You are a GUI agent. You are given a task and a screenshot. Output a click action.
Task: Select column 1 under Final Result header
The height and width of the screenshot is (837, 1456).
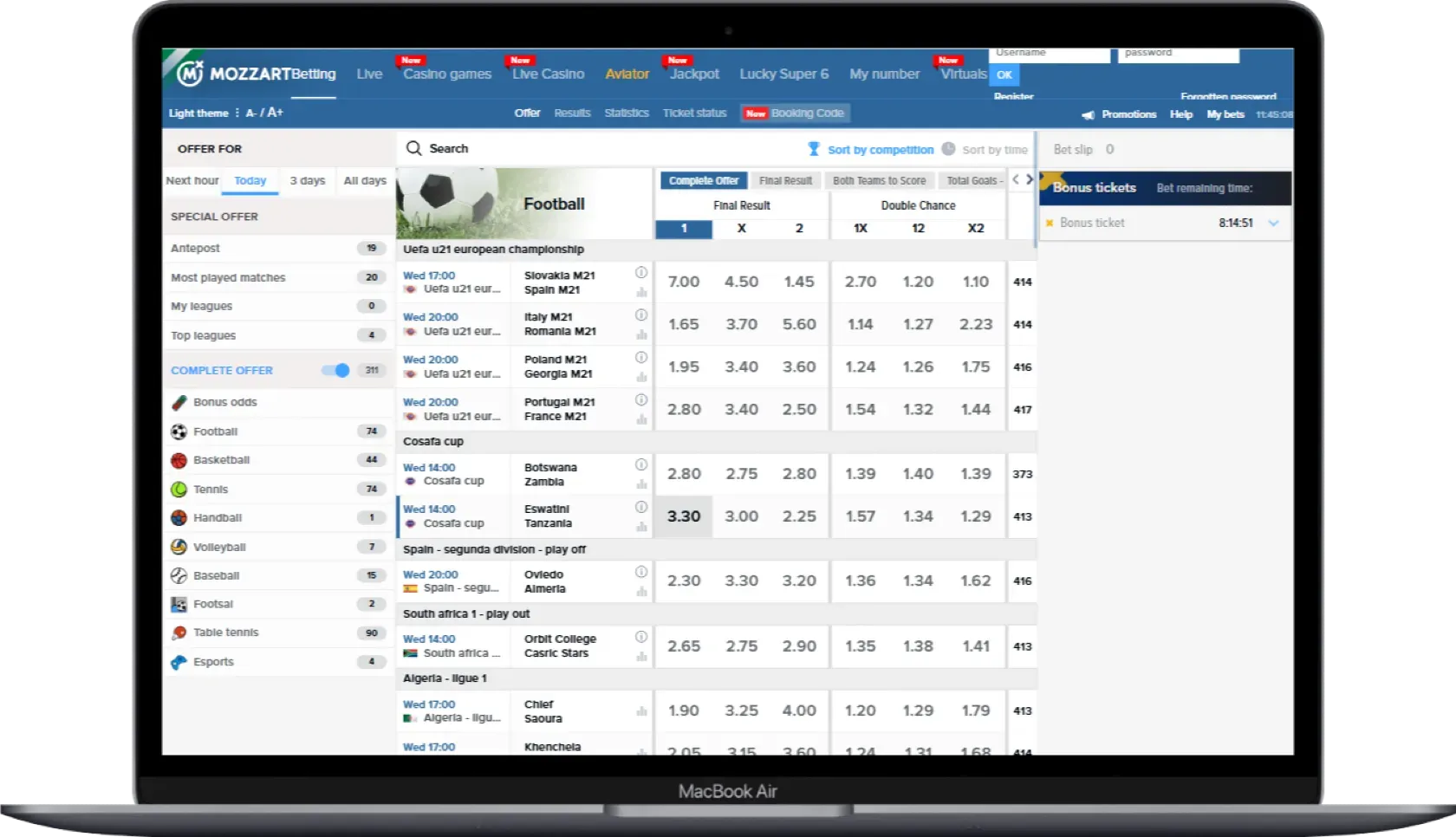pos(684,229)
